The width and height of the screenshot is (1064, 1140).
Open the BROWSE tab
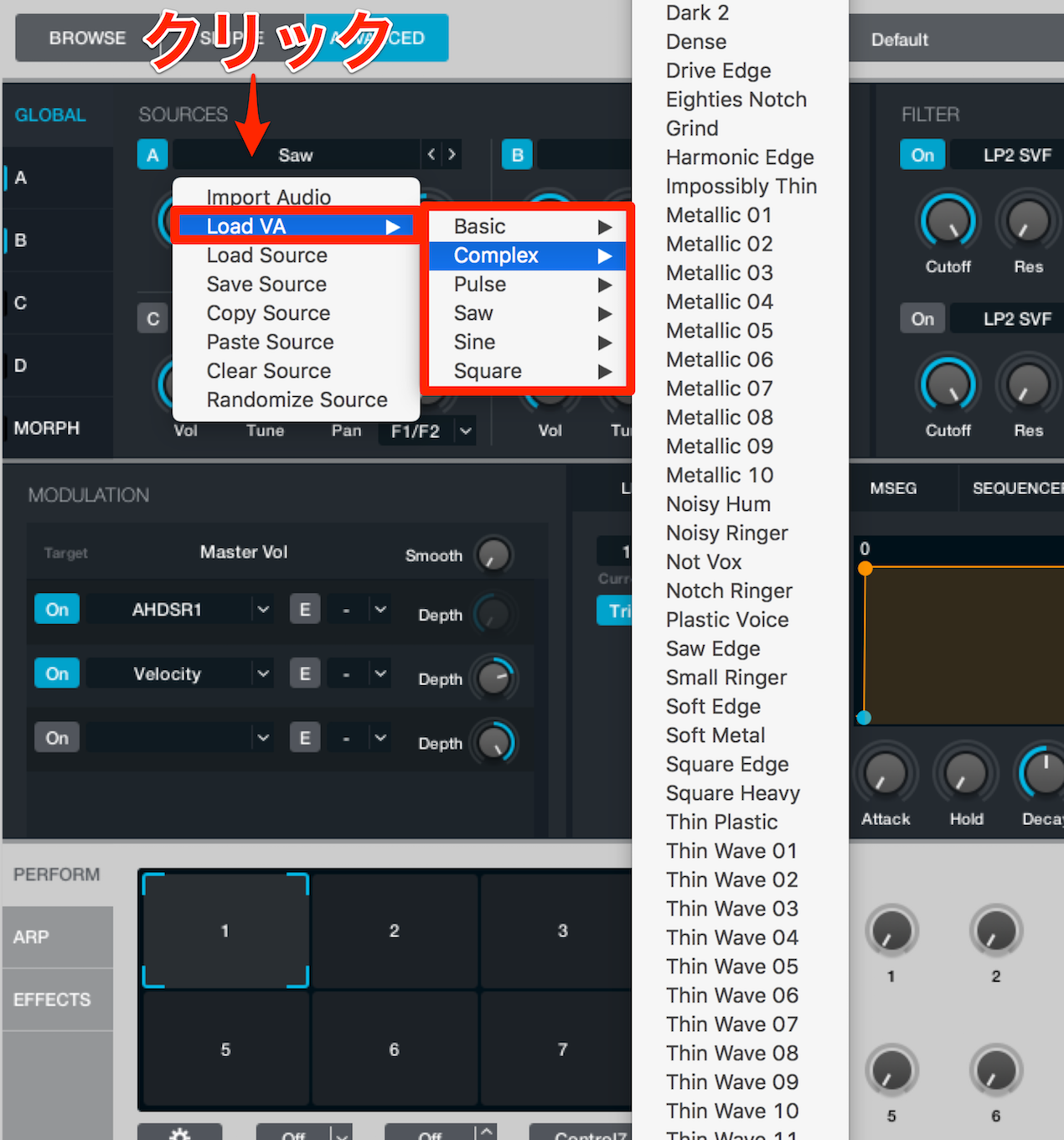(87, 38)
